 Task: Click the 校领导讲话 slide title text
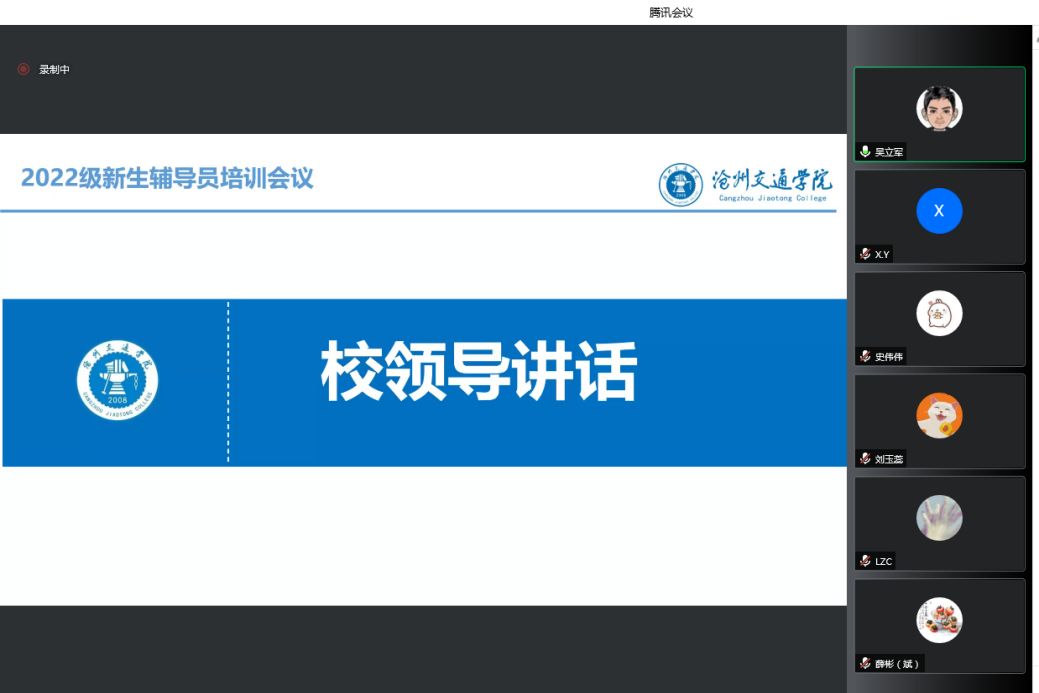click(478, 372)
